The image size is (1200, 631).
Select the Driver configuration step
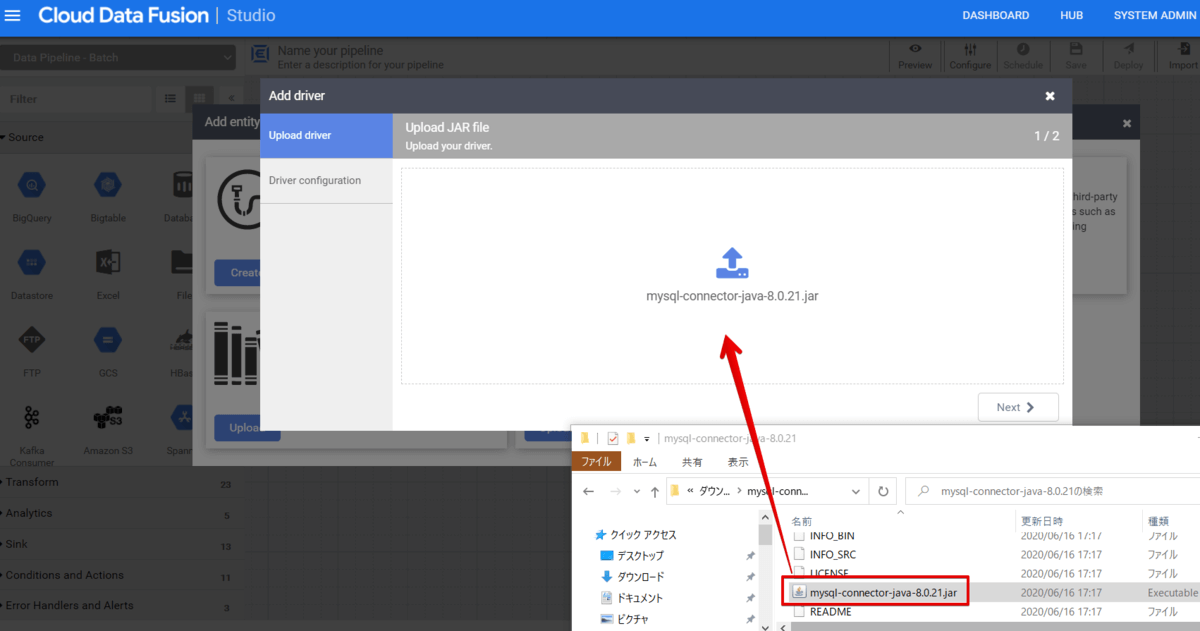(x=326, y=180)
